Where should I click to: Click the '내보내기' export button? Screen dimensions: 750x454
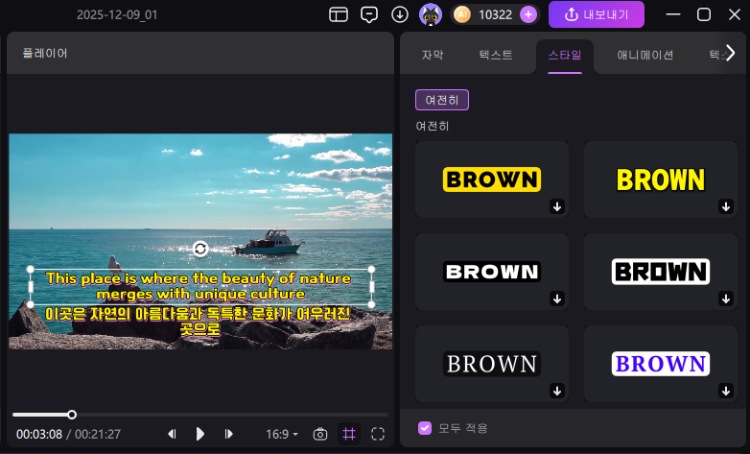click(596, 15)
